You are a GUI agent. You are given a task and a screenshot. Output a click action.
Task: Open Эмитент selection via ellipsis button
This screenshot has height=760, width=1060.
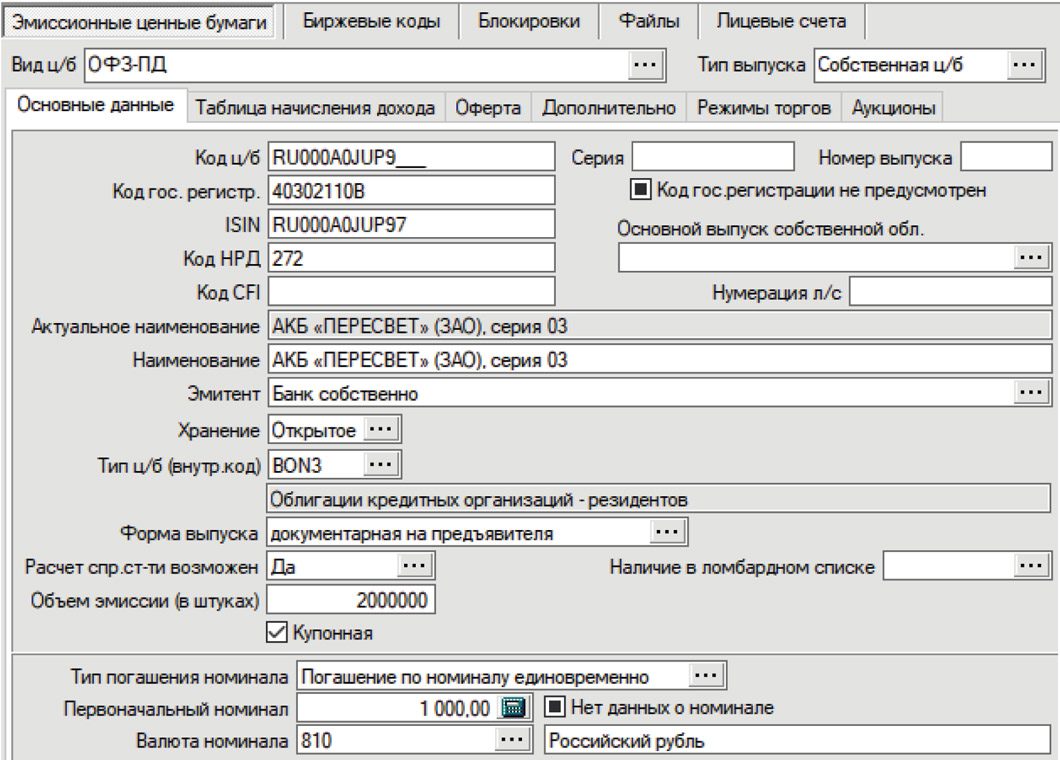[x=1031, y=393]
